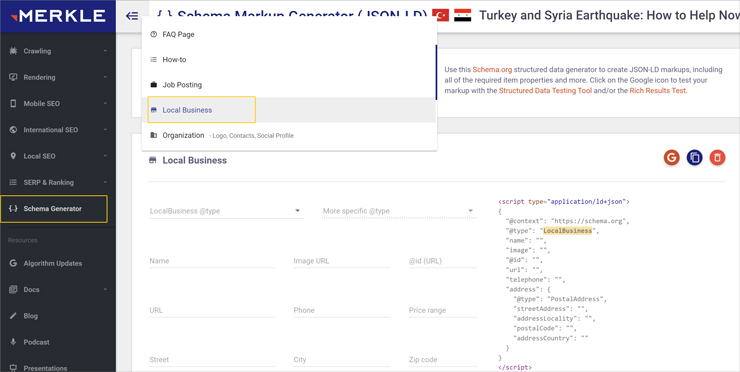This screenshot has height=372, width=740.
Task: Expand the Docs menu chevron
Action: [x=105, y=289]
